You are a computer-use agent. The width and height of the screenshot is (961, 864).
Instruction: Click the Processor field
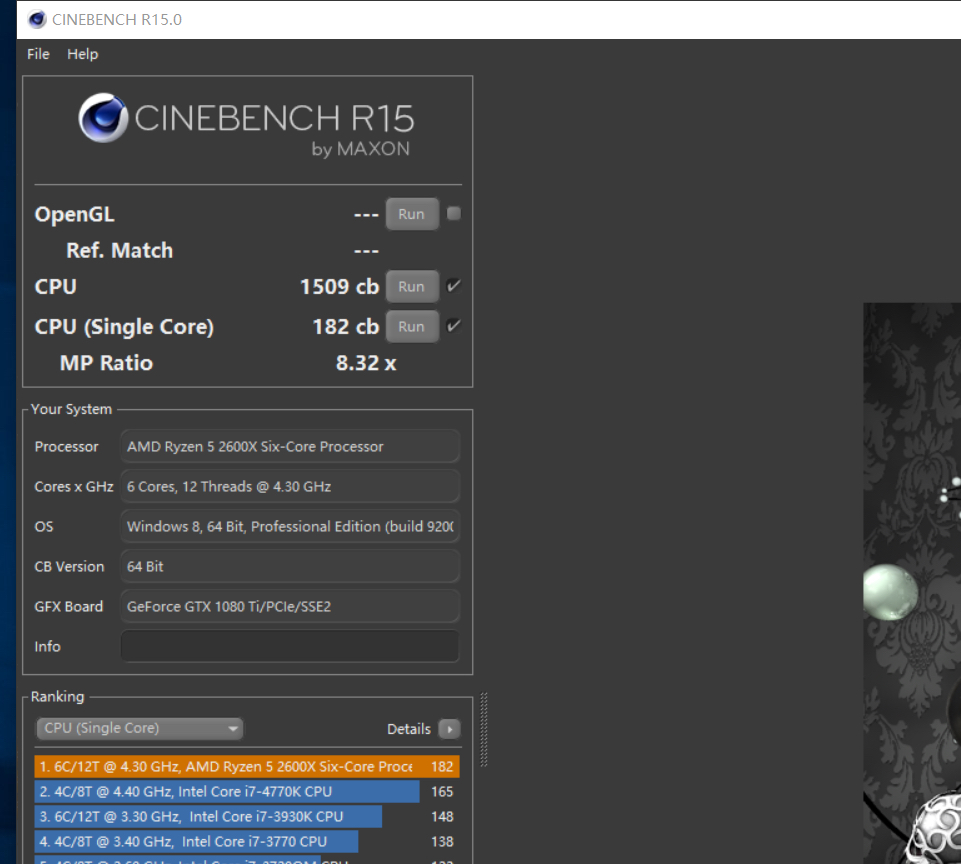[290, 447]
